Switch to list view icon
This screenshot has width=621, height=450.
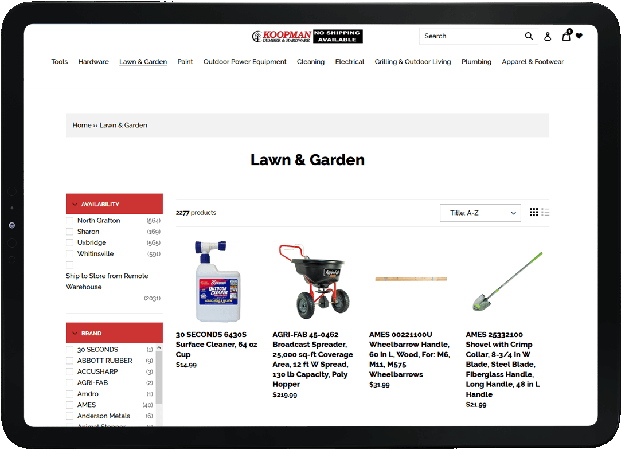545,212
